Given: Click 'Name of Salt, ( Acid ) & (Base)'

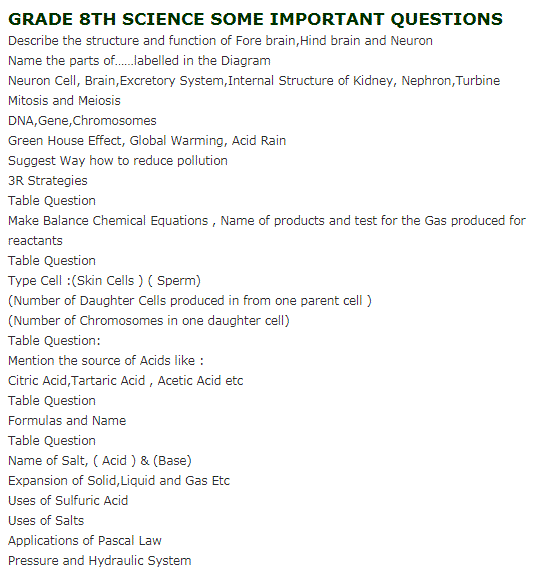Looking at the screenshot, I should click(100, 461).
